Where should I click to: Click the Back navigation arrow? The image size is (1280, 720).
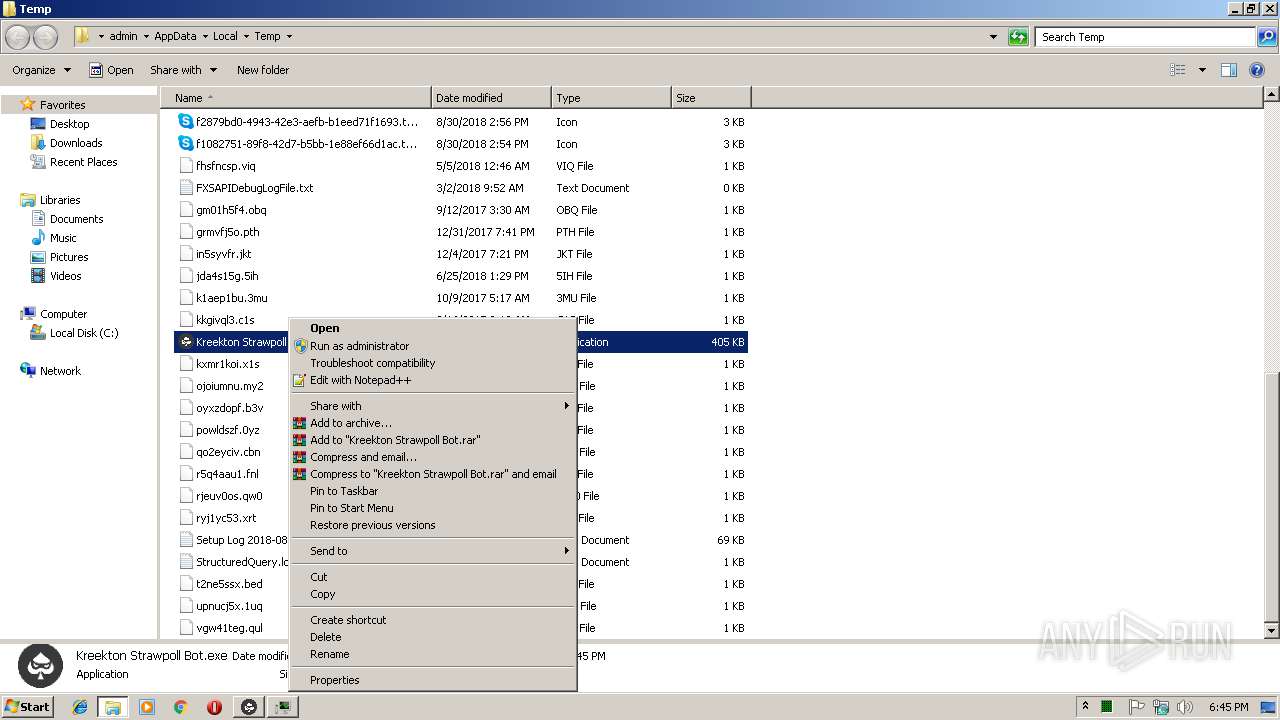18,37
